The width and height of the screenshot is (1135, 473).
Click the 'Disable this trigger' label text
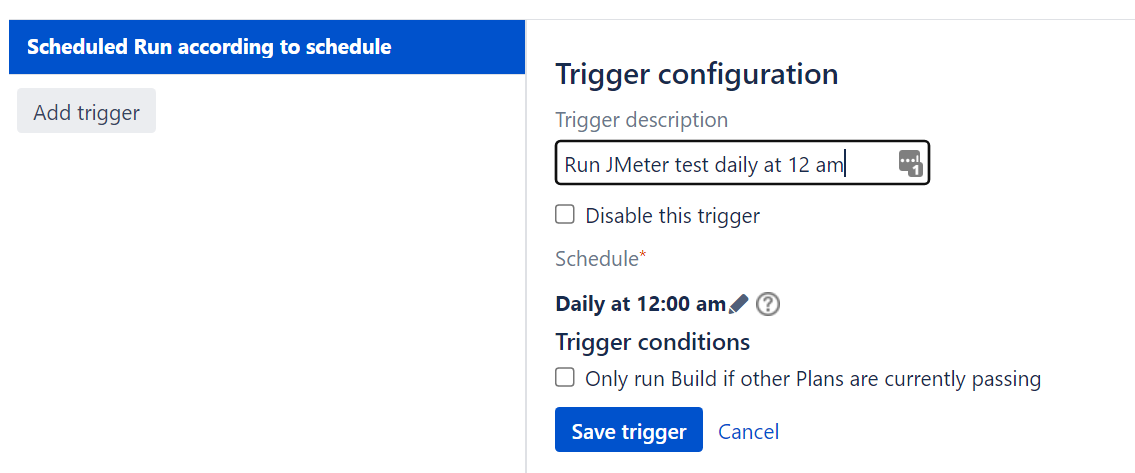[x=672, y=215]
